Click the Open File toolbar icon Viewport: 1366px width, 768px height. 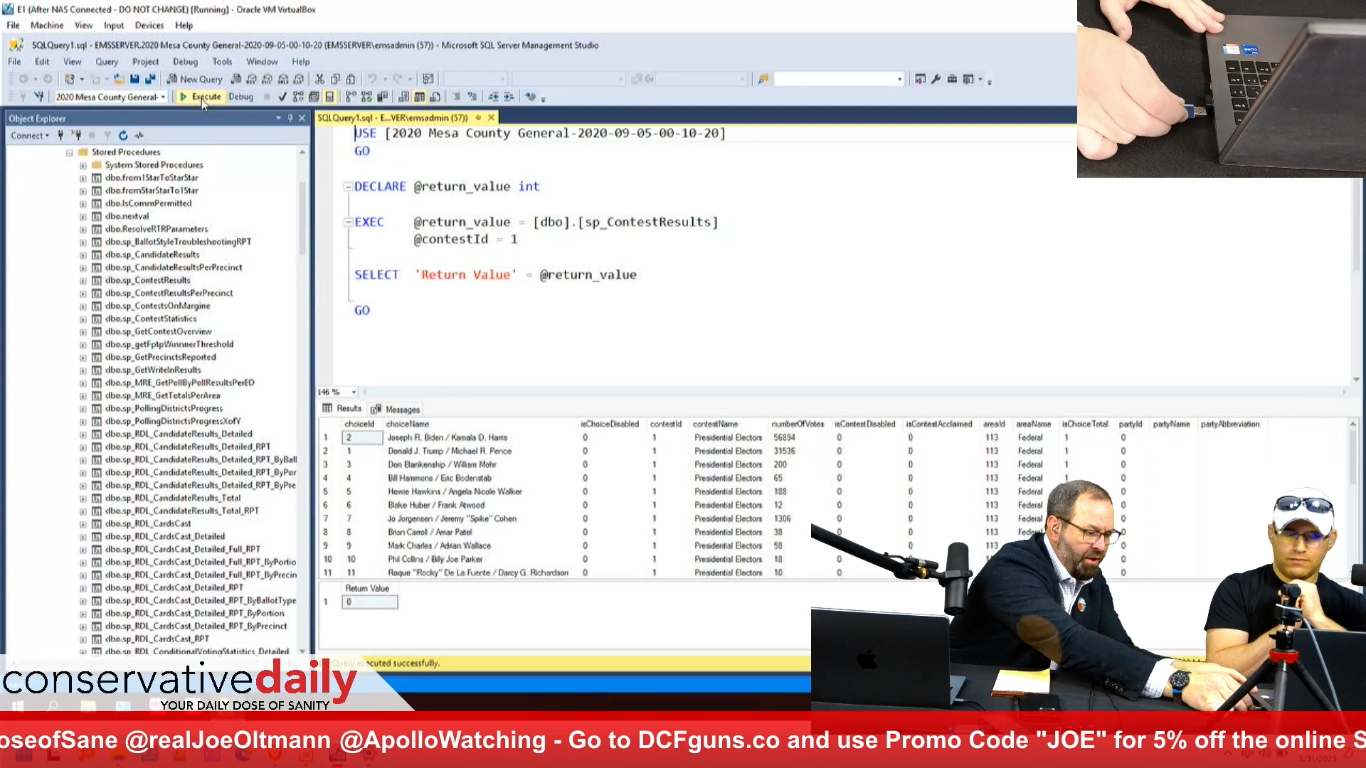tap(119, 79)
